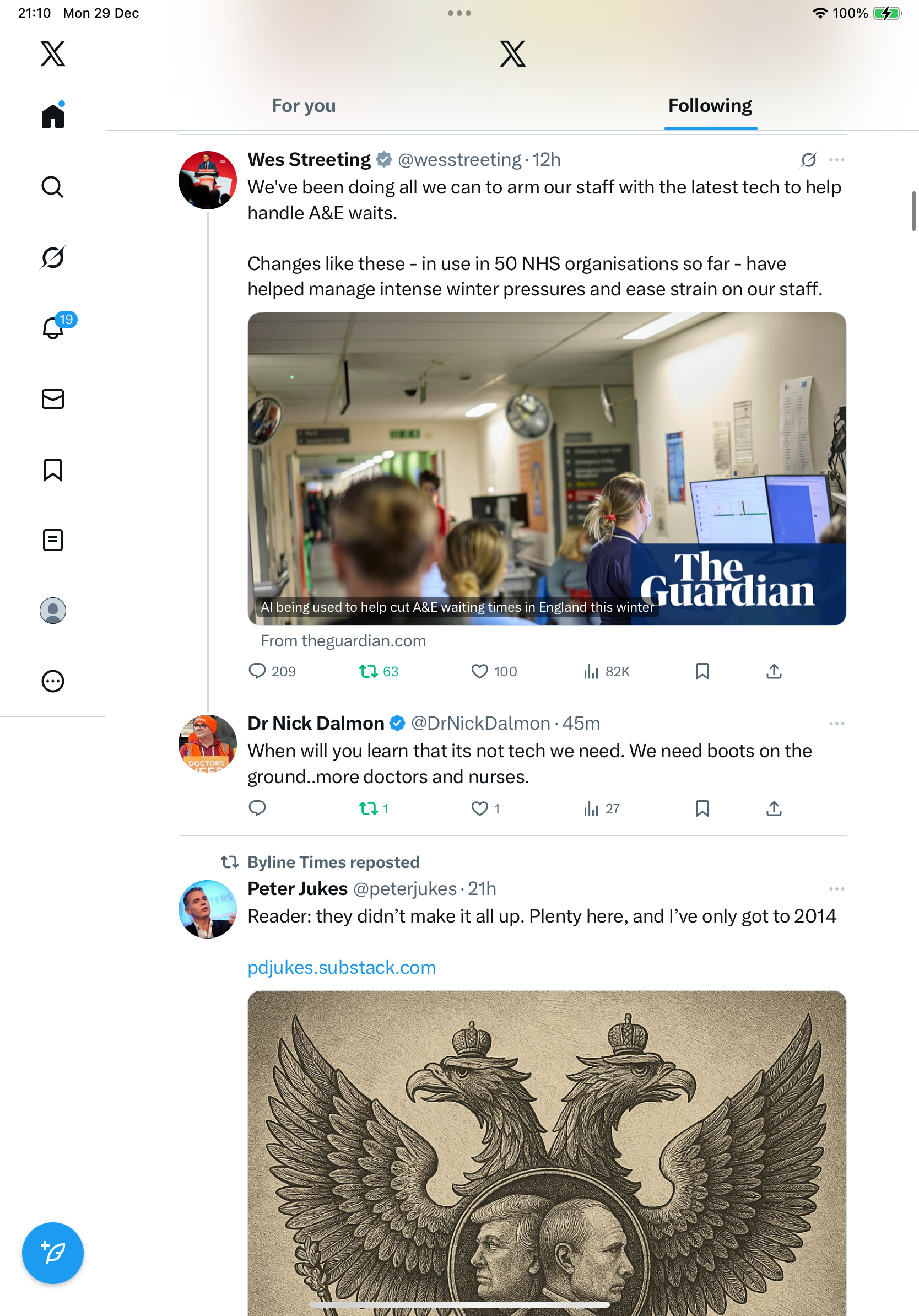Open notifications bell with 19 badge

coord(53,328)
